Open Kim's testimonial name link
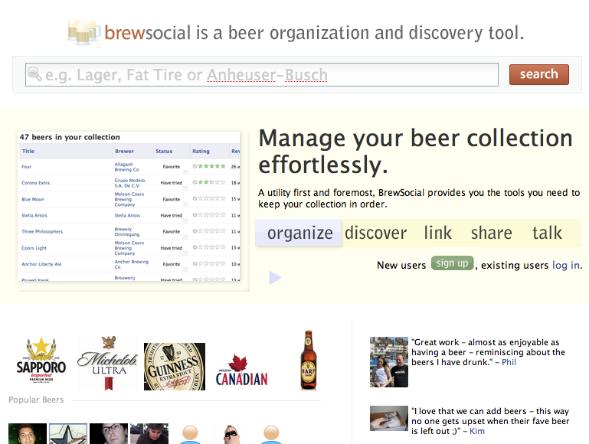 click(477, 431)
